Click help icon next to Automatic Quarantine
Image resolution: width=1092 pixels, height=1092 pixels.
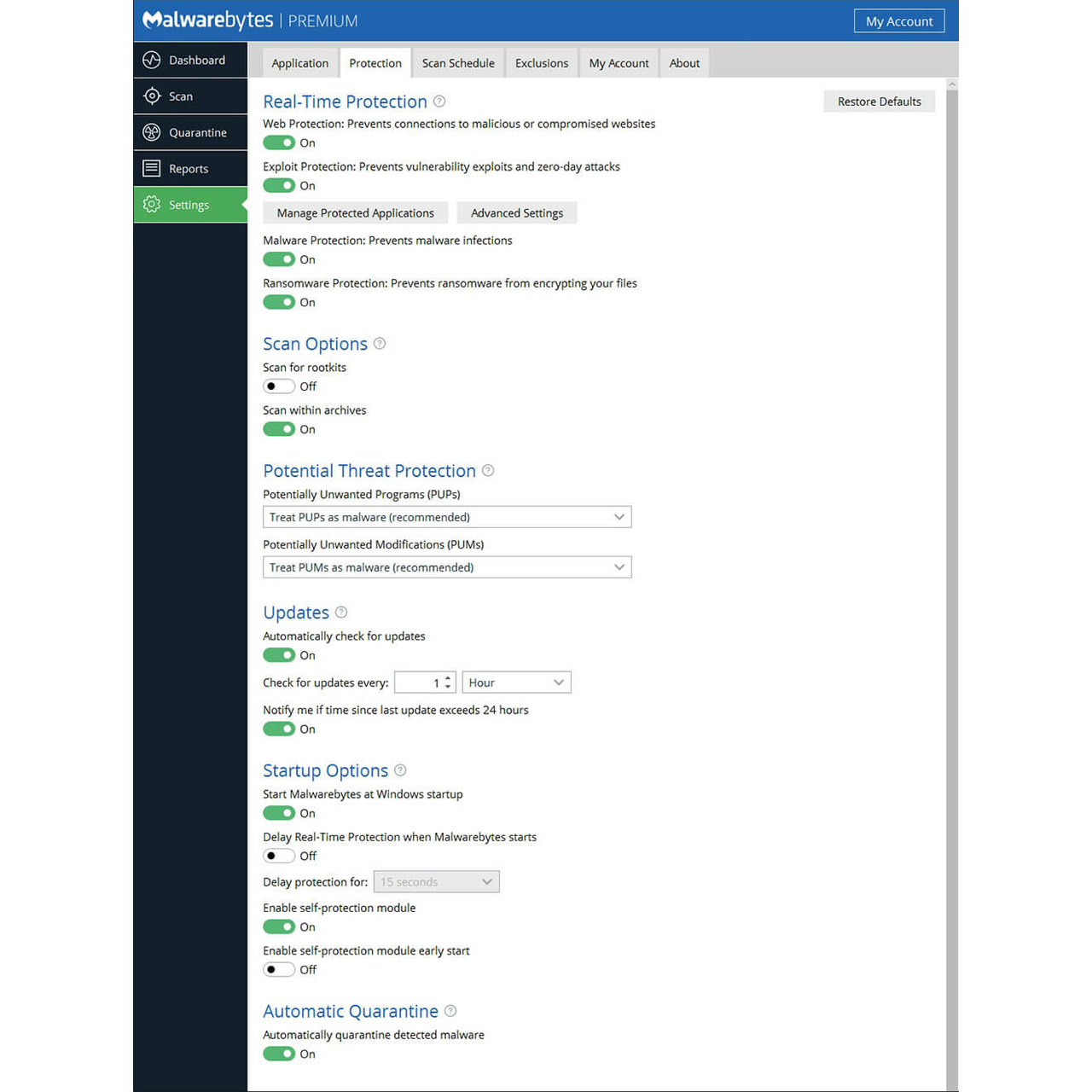point(450,1011)
